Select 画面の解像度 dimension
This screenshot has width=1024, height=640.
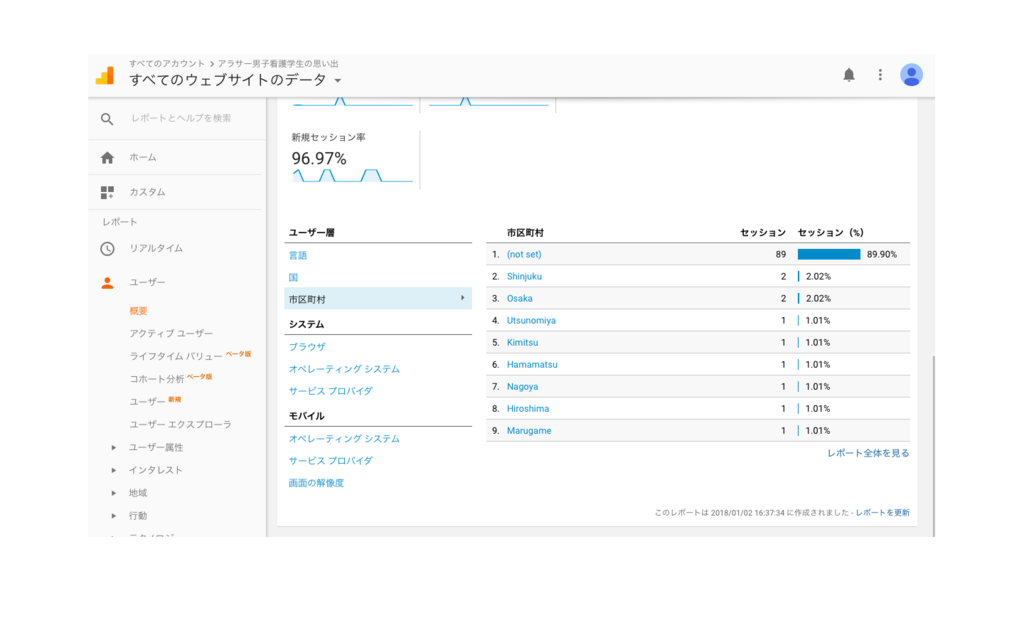click(x=316, y=483)
